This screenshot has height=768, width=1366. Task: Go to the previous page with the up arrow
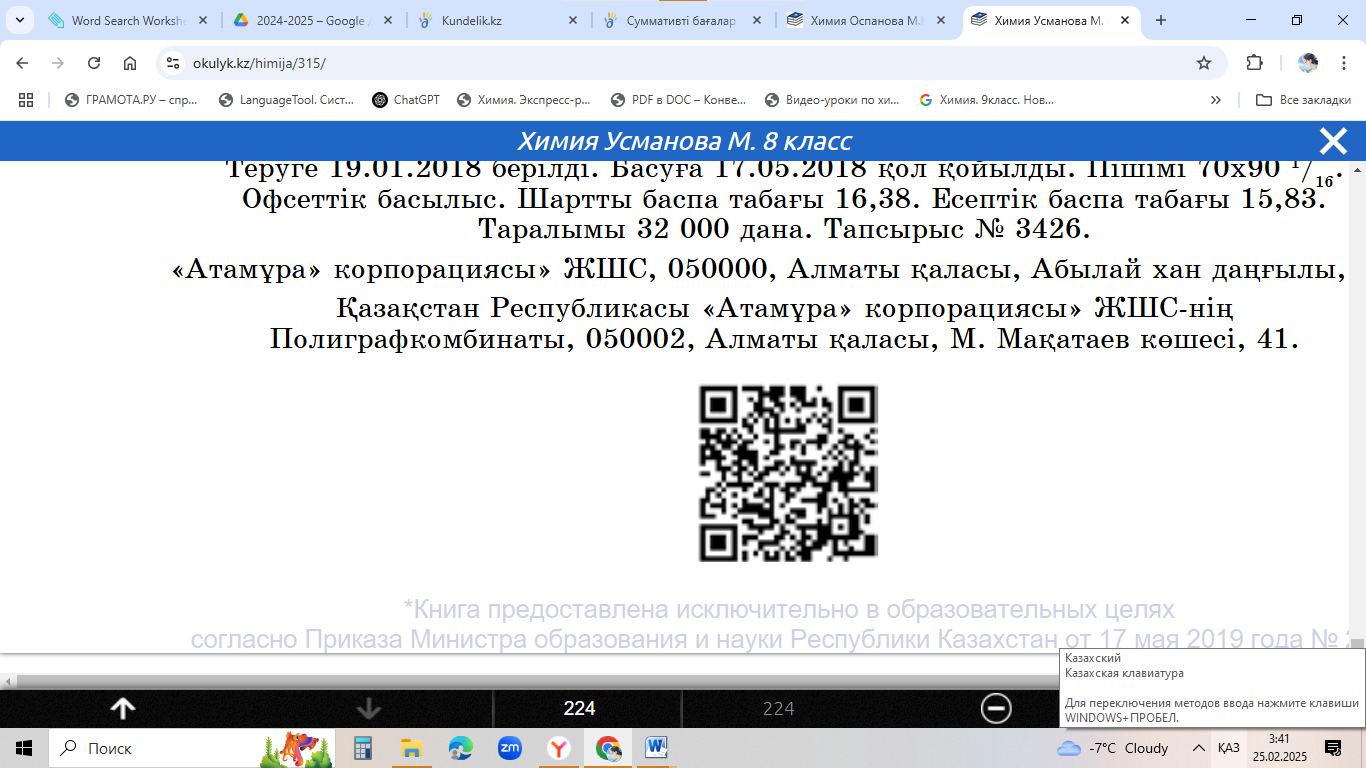coord(122,709)
